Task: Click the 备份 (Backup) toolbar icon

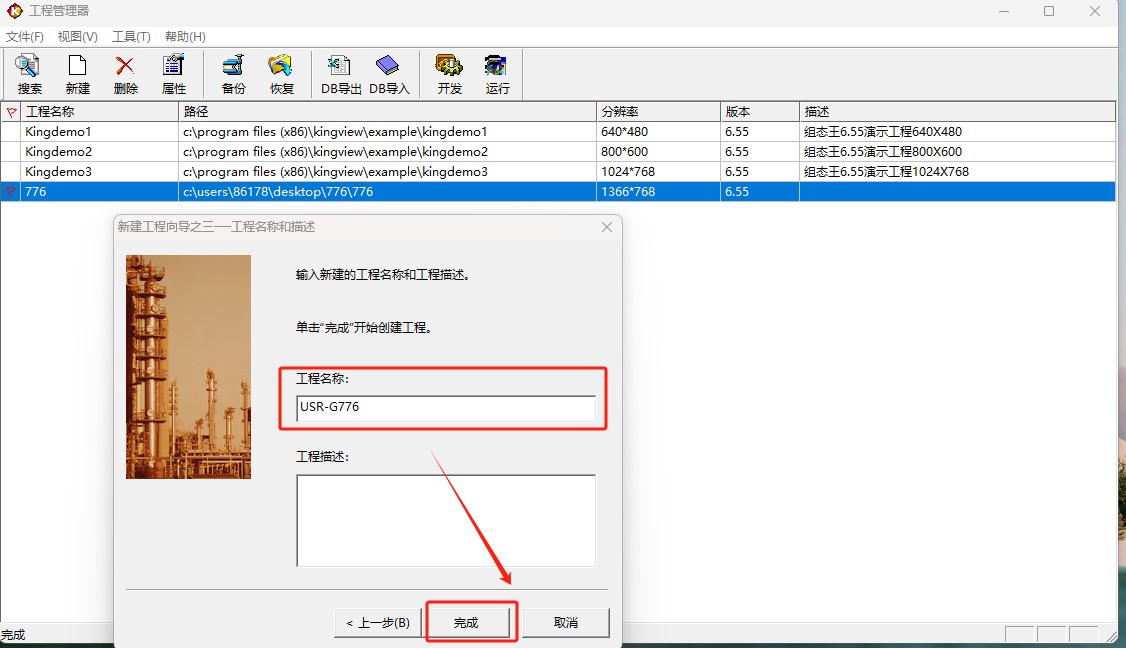Action: 233,74
